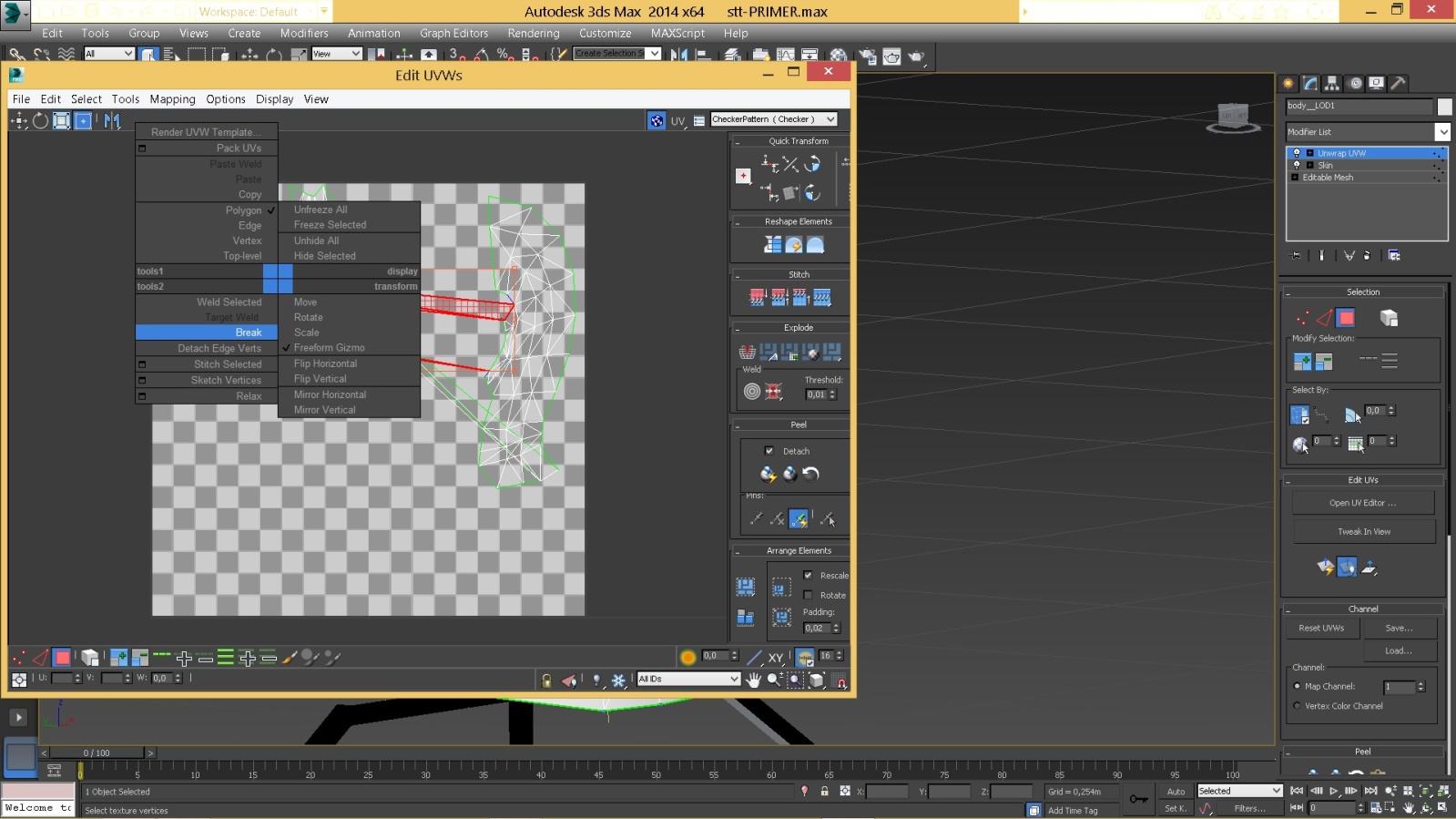Enable the Rotate checkbox in Arrange Elements

click(x=808, y=595)
